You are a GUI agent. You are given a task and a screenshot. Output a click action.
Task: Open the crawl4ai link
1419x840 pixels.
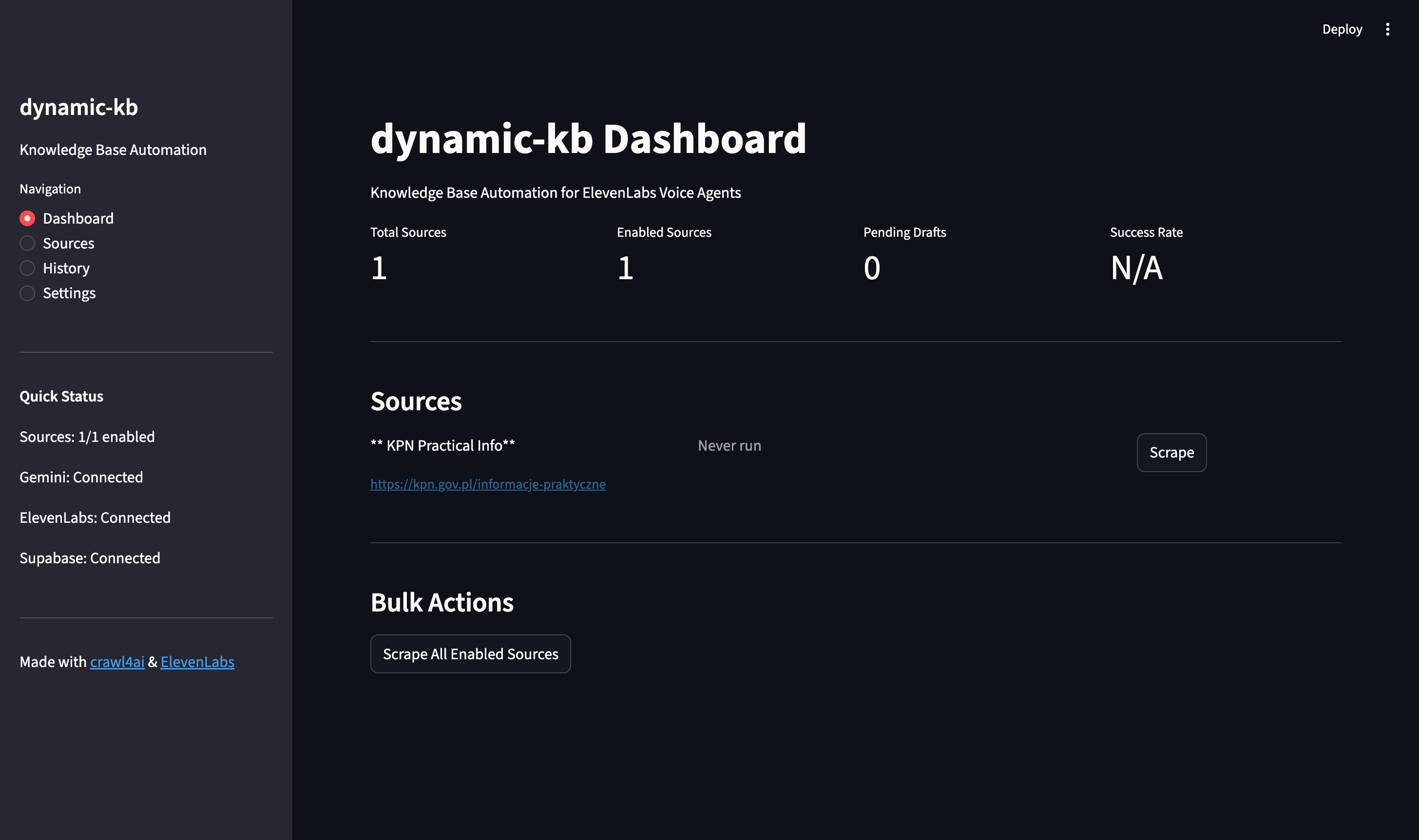pyautogui.click(x=117, y=662)
